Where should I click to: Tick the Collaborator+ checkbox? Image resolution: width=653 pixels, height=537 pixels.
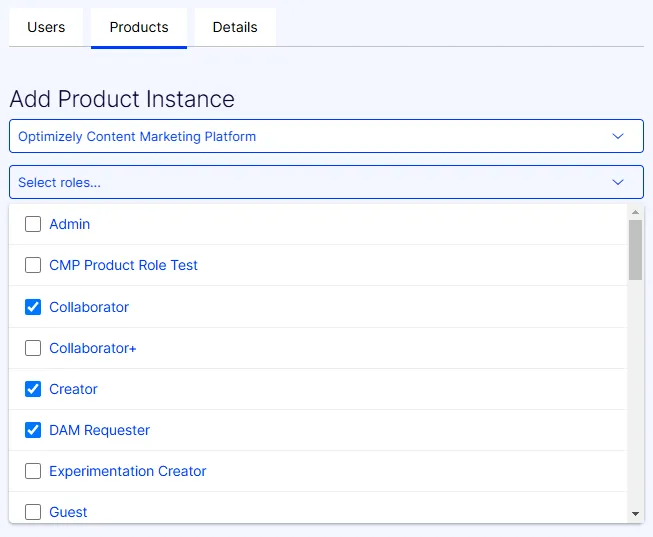click(33, 348)
